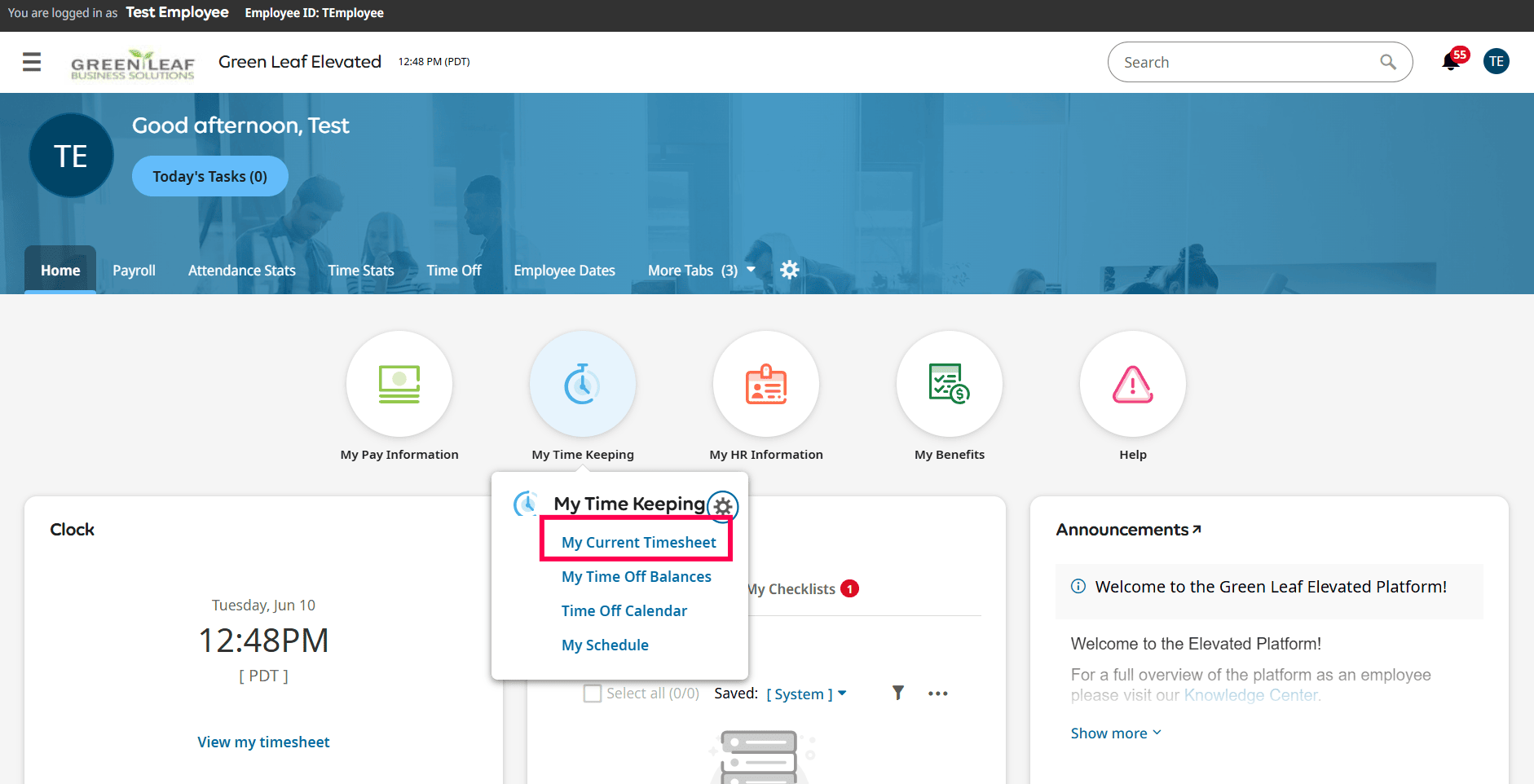Click the large TE profile avatar
Screen dimensions: 1534x784
tap(72, 156)
